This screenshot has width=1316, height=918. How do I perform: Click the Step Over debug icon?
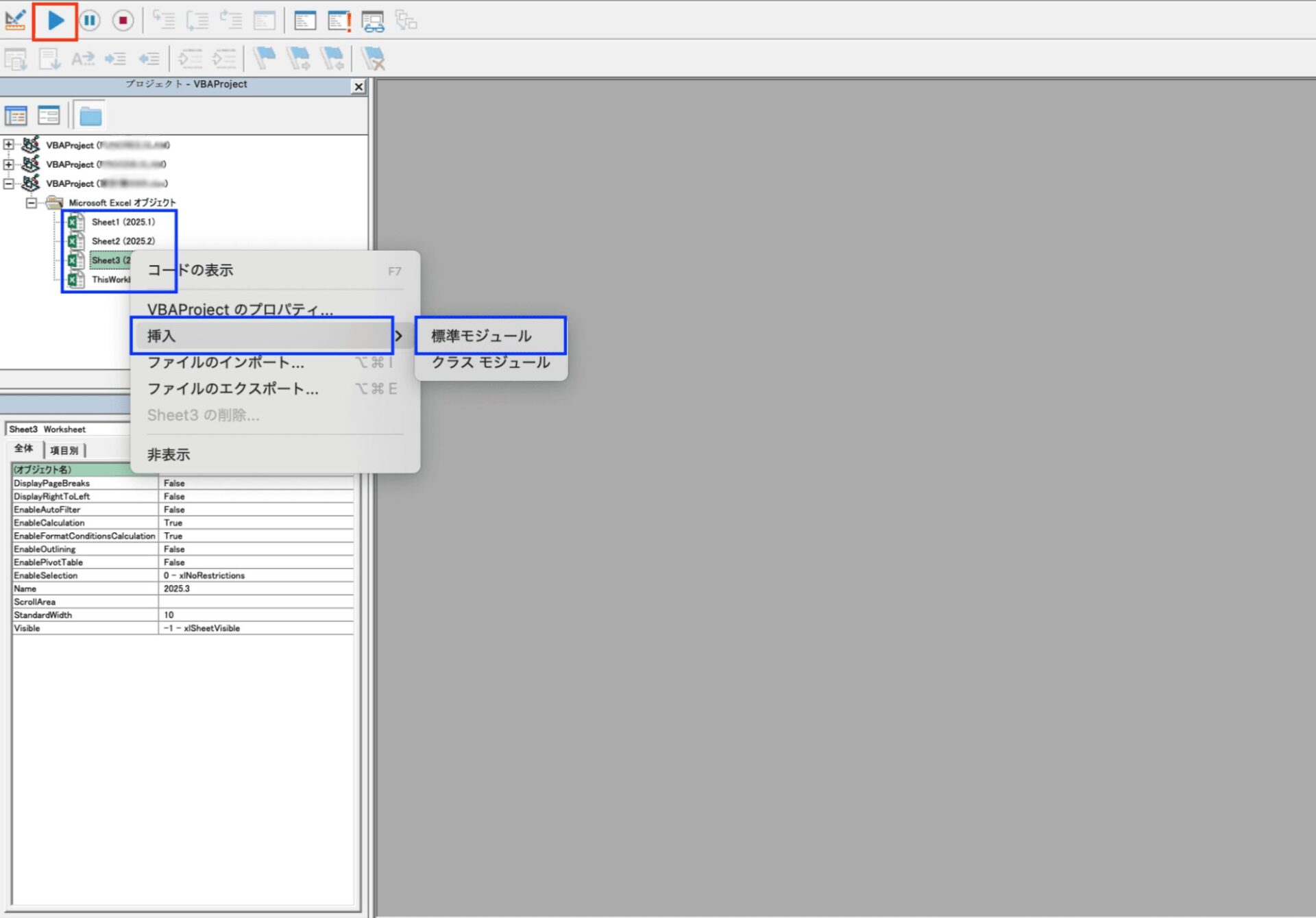(x=197, y=21)
